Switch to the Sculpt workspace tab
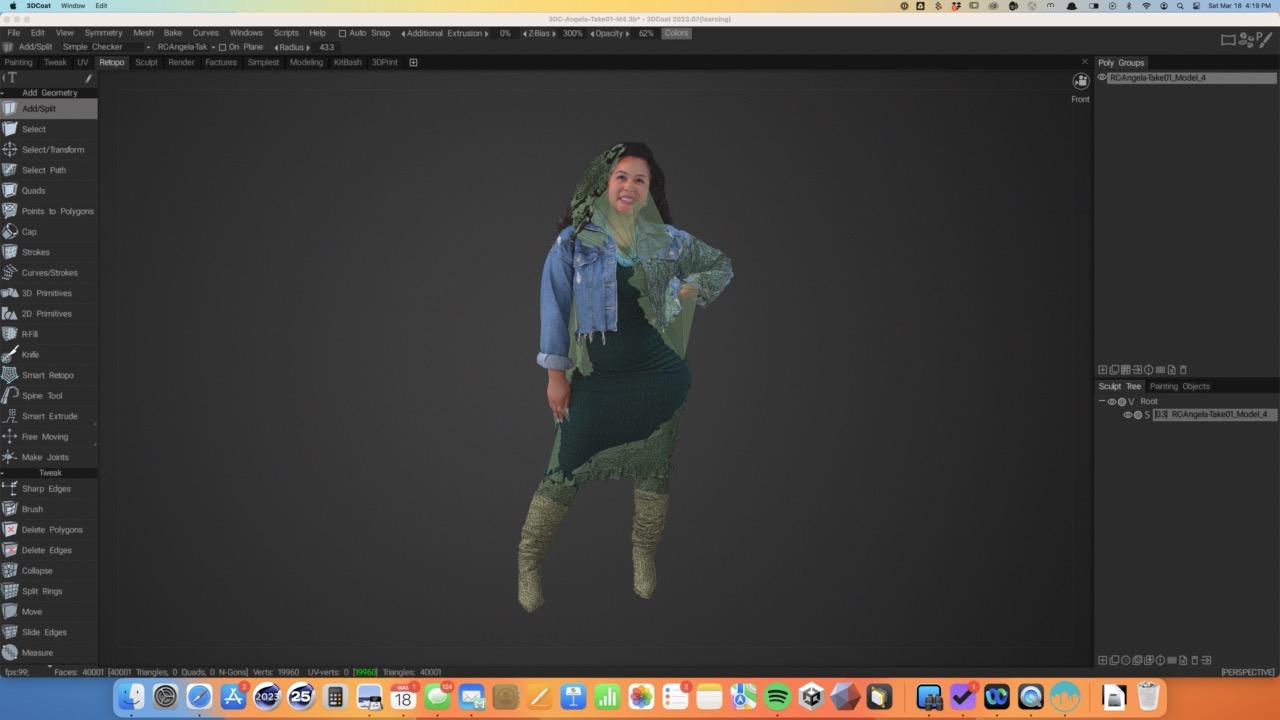Image resolution: width=1280 pixels, height=720 pixels. click(x=146, y=62)
